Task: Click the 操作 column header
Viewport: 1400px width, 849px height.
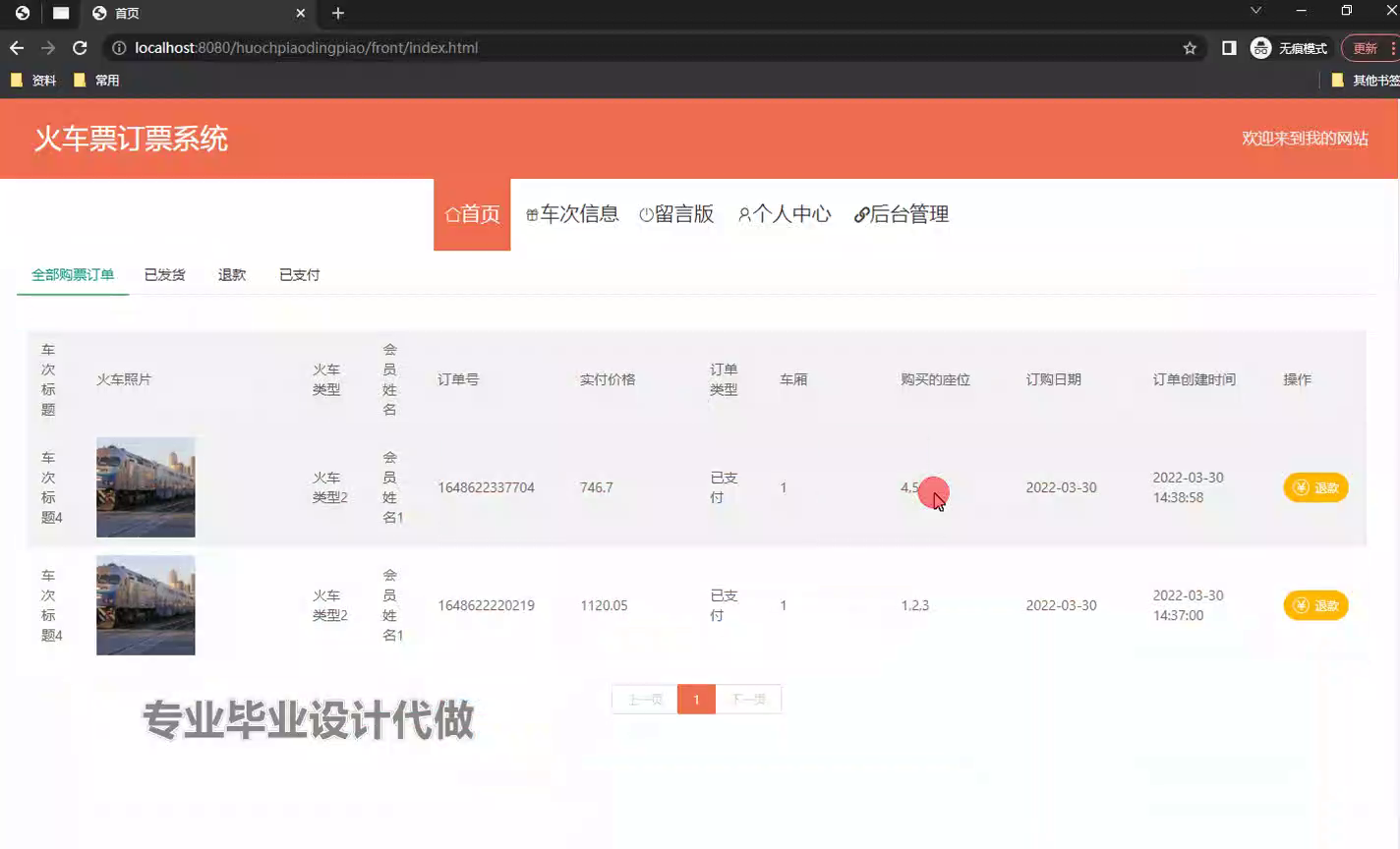Action: tap(1297, 379)
